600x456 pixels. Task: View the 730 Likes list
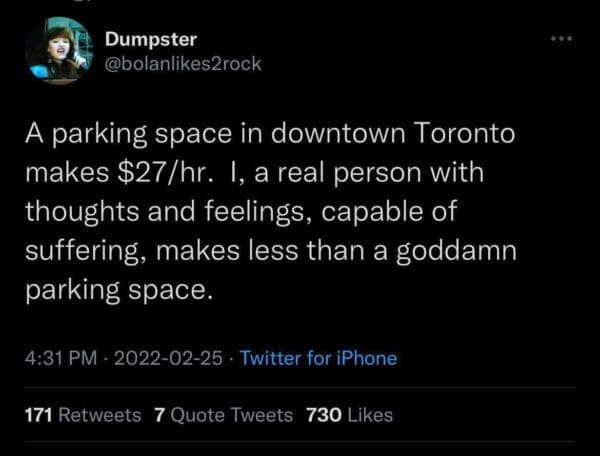349,414
